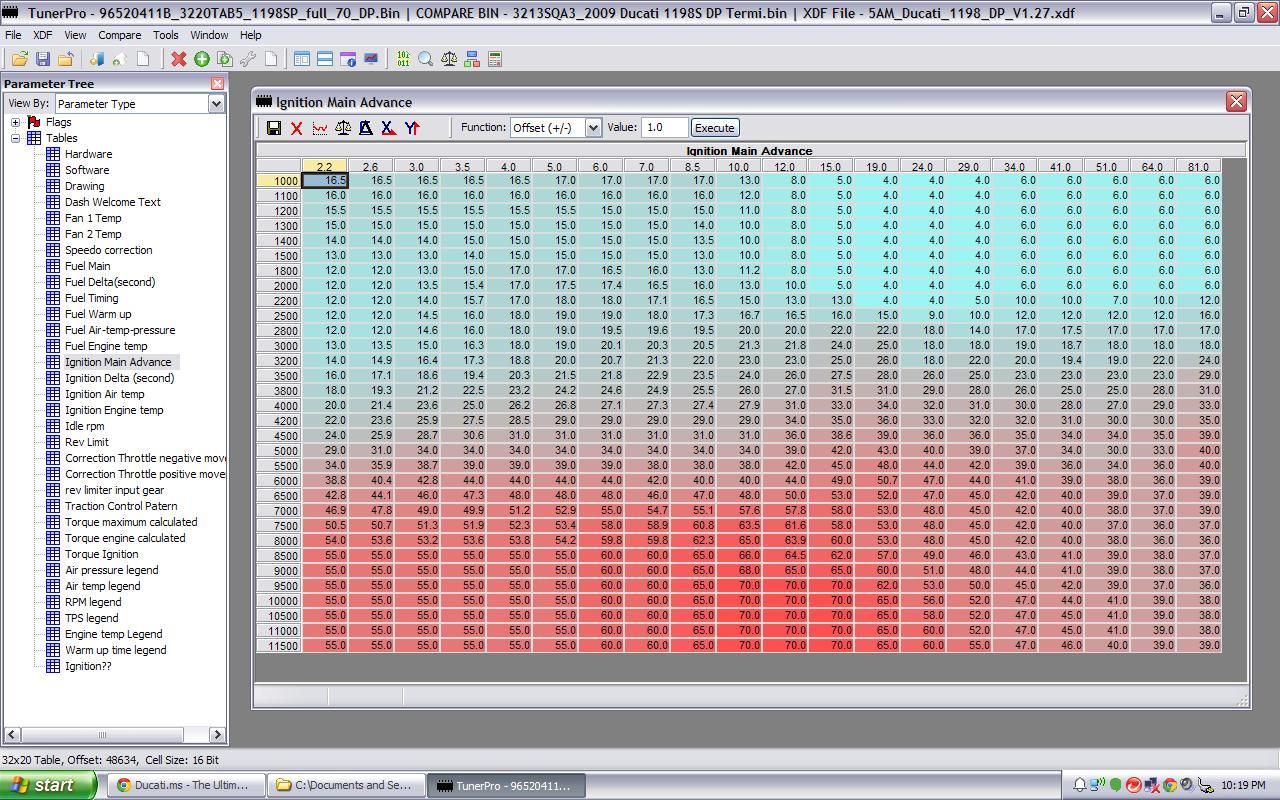The image size is (1280, 800).
Task: Click the bell notification tray icon
Action: click(1080, 785)
